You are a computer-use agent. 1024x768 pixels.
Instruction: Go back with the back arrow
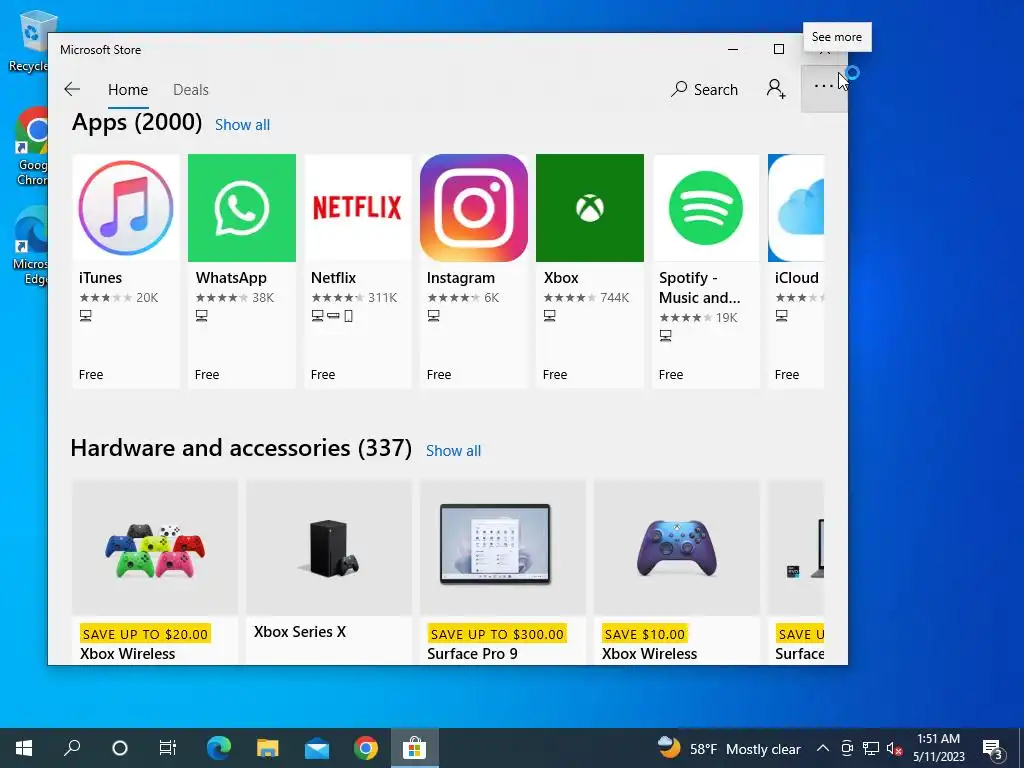point(72,89)
